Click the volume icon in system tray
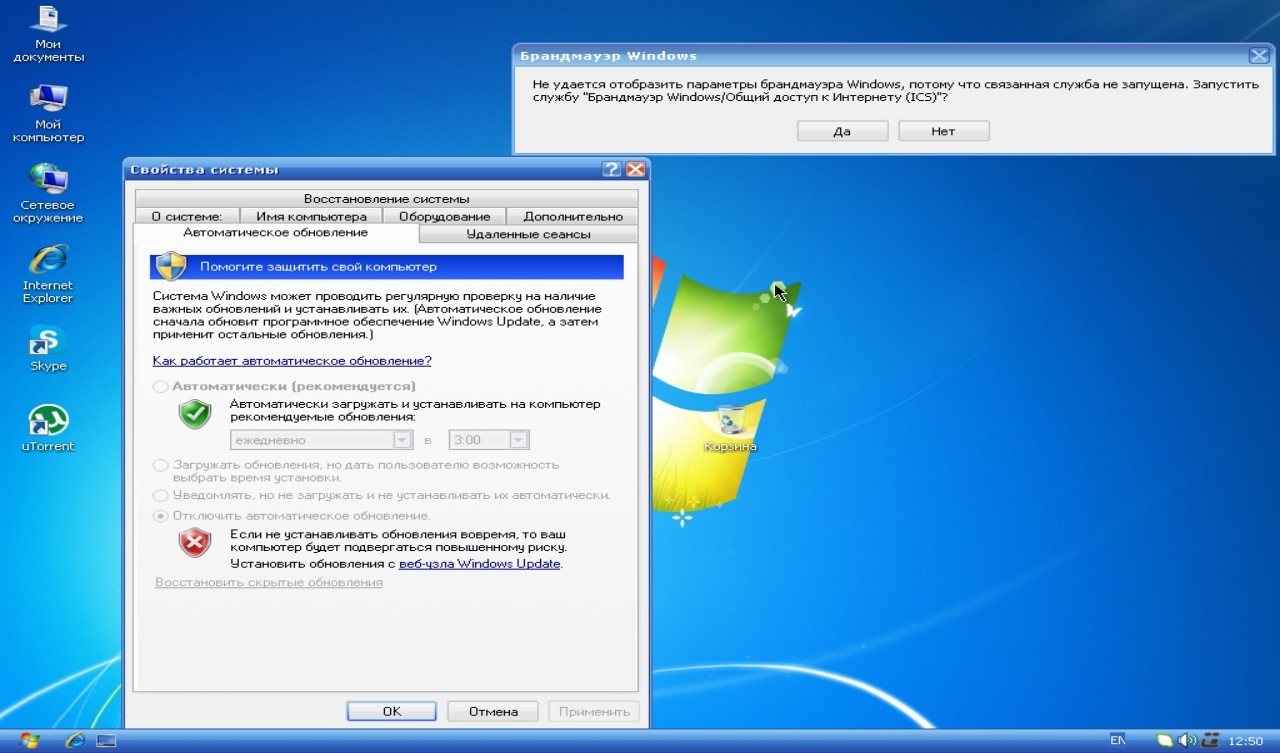 point(1186,741)
